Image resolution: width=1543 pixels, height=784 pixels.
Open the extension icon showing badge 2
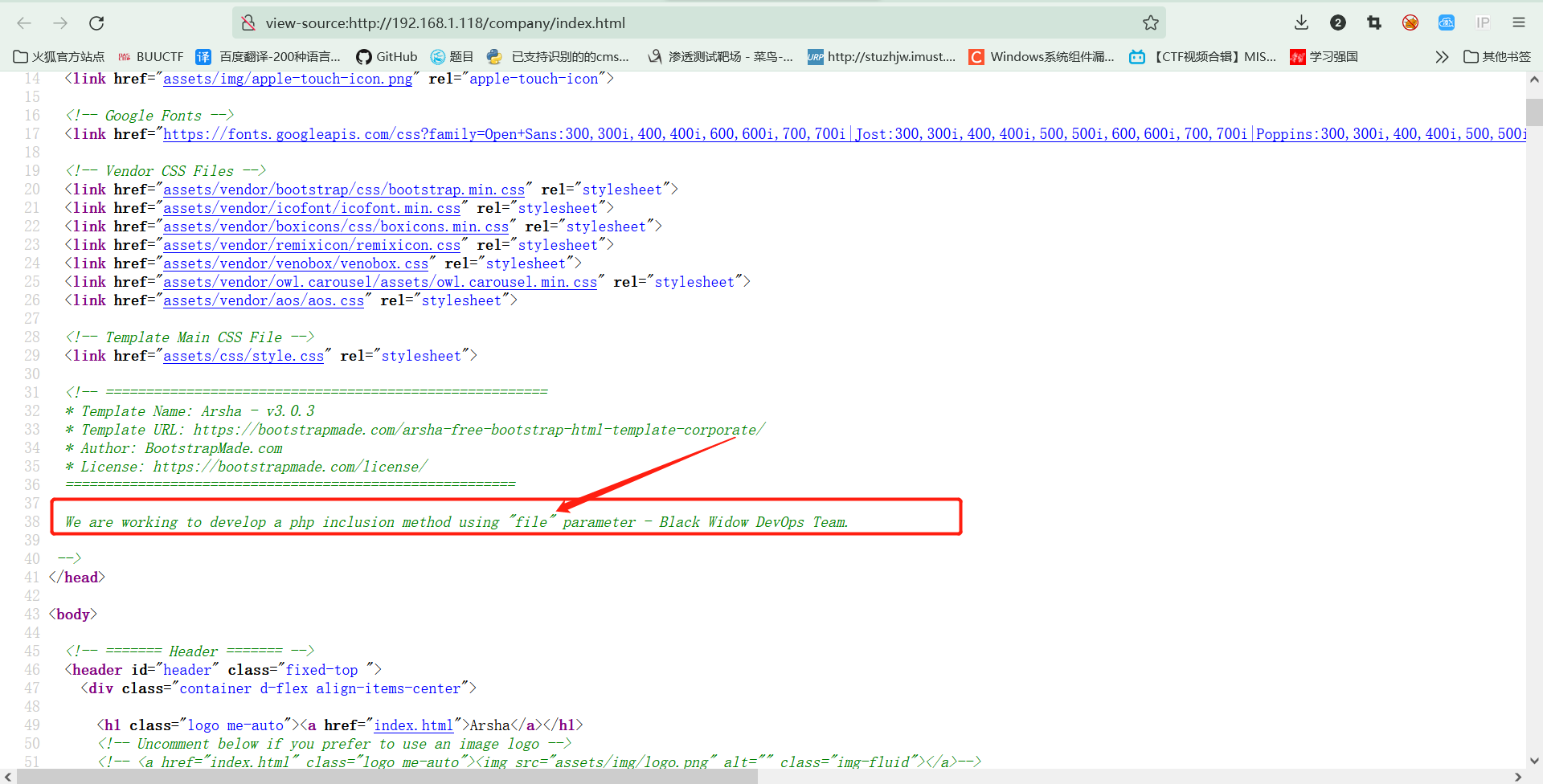click(x=1338, y=23)
